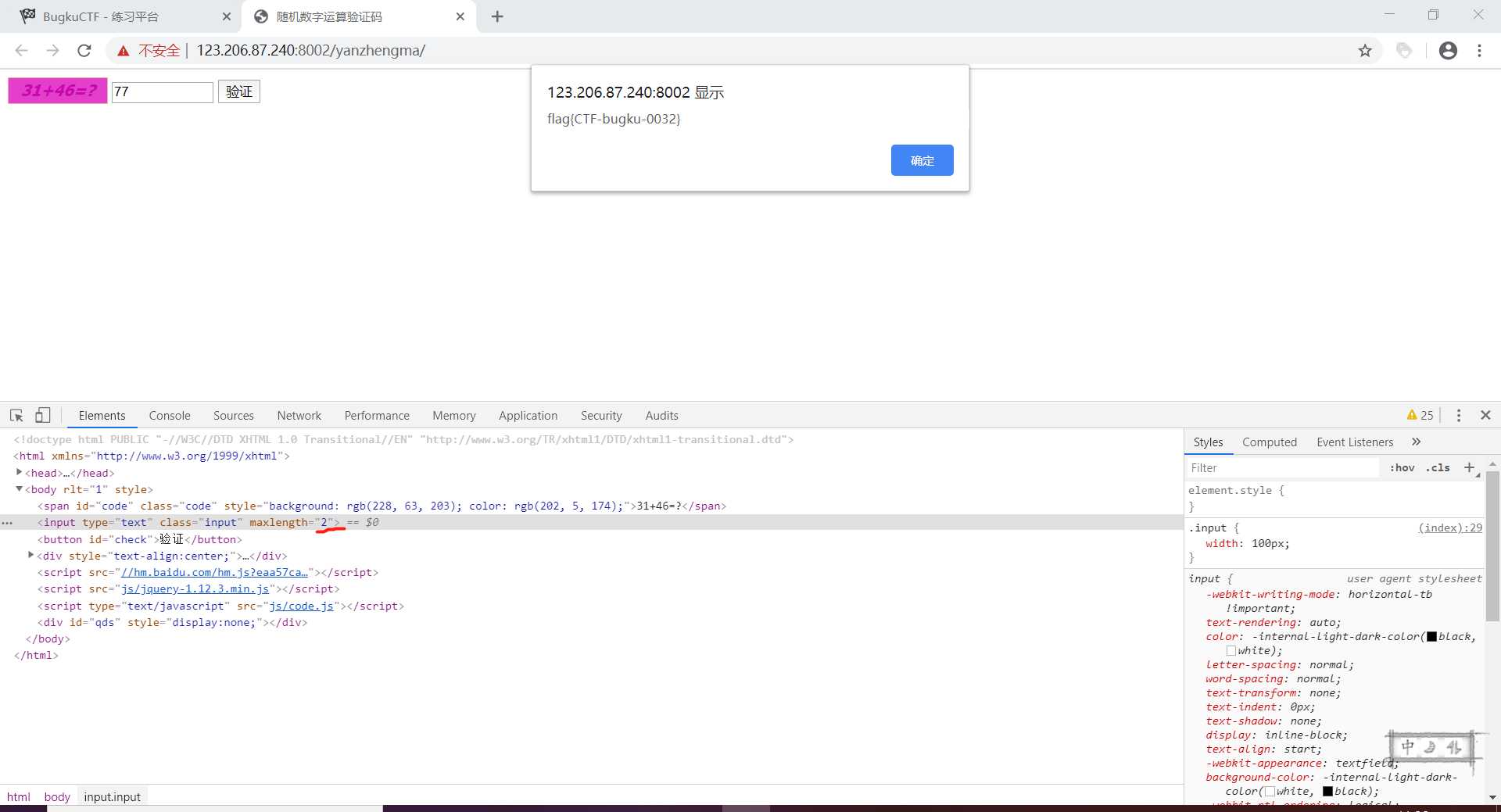Click the browser forward arrow
The width and height of the screenshot is (1501, 812).
52,51
